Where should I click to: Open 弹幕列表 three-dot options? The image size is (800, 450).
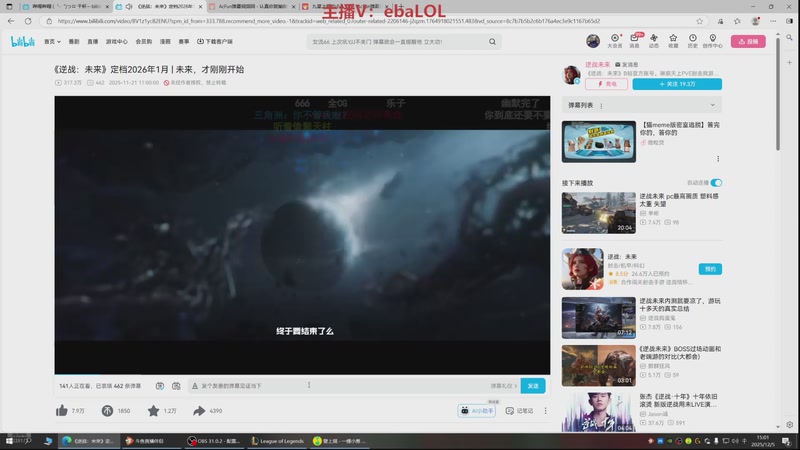click(601, 106)
